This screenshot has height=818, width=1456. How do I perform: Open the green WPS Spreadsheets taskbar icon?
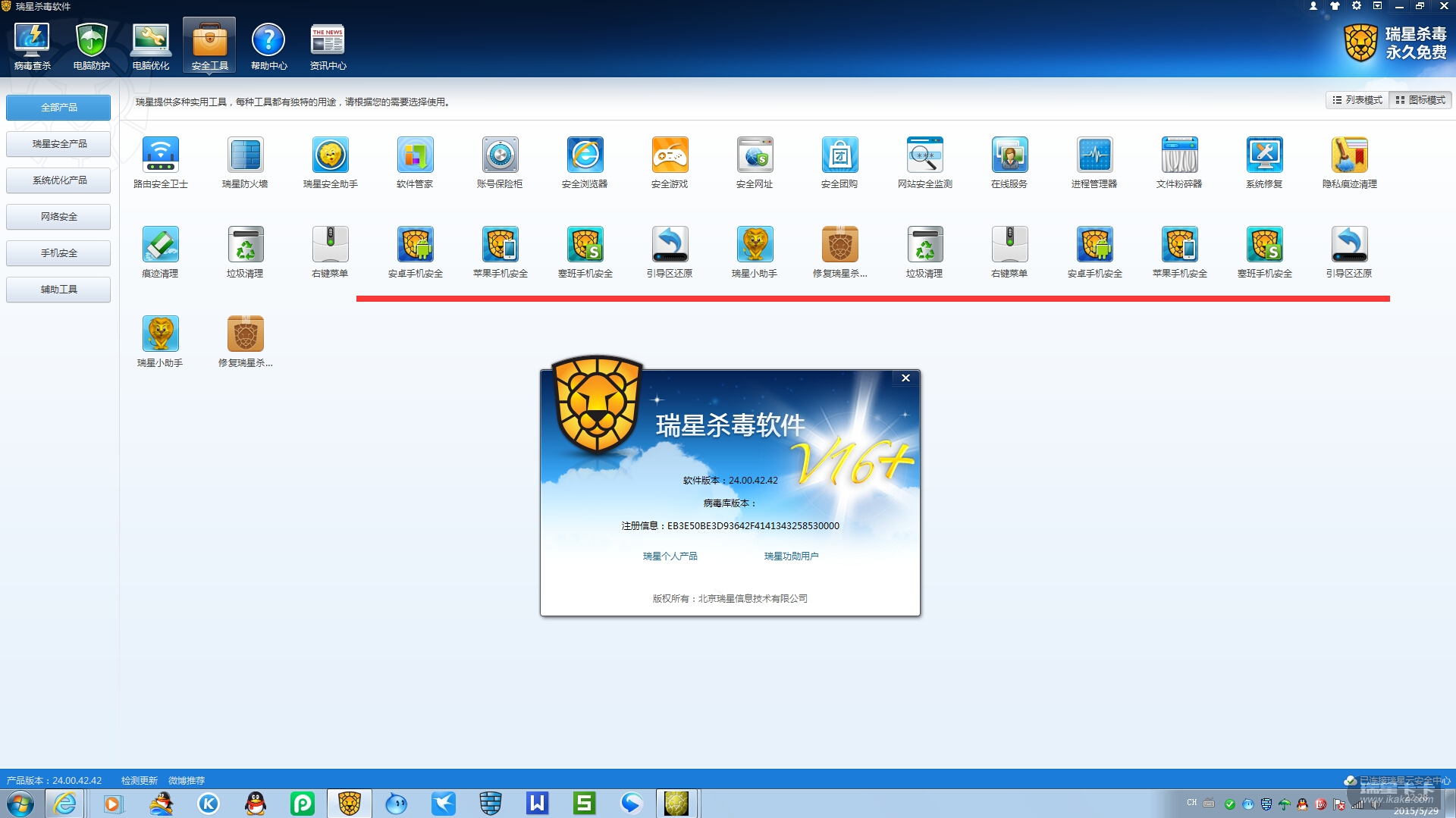point(584,804)
